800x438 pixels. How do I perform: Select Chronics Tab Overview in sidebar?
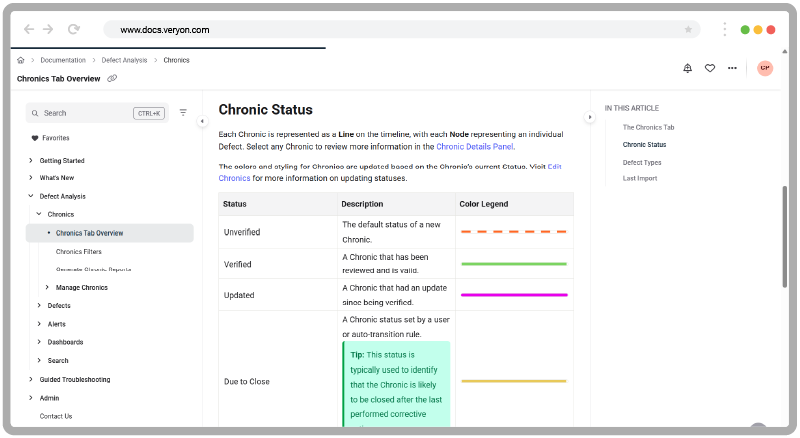point(110,233)
